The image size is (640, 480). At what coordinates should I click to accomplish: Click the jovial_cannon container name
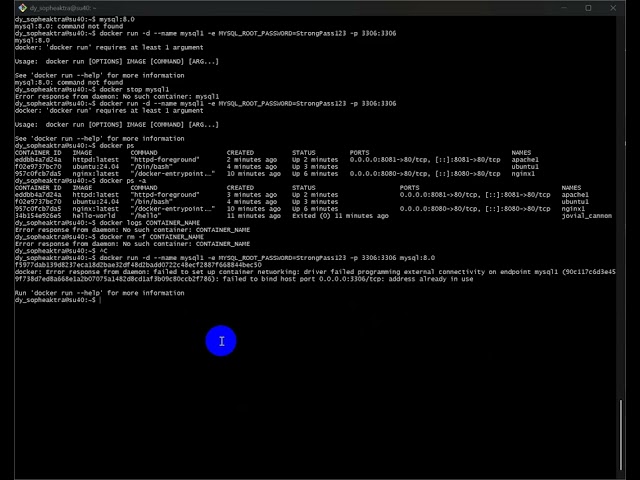coord(587,216)
